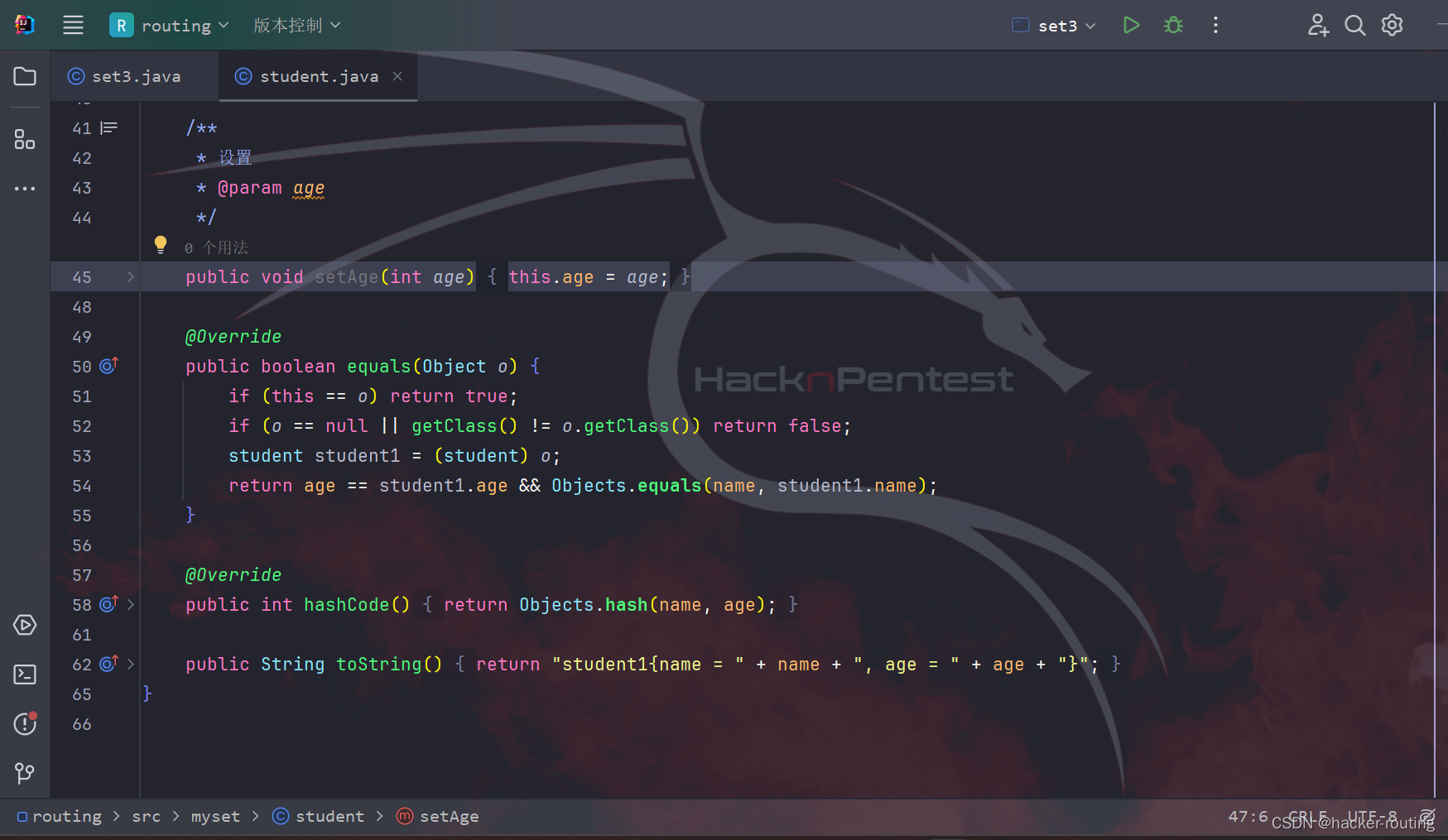The height and width of the screenshot is (840, 1448).
Task: Open IDE Settings via the gear icon
Action: coord(1392,25)
